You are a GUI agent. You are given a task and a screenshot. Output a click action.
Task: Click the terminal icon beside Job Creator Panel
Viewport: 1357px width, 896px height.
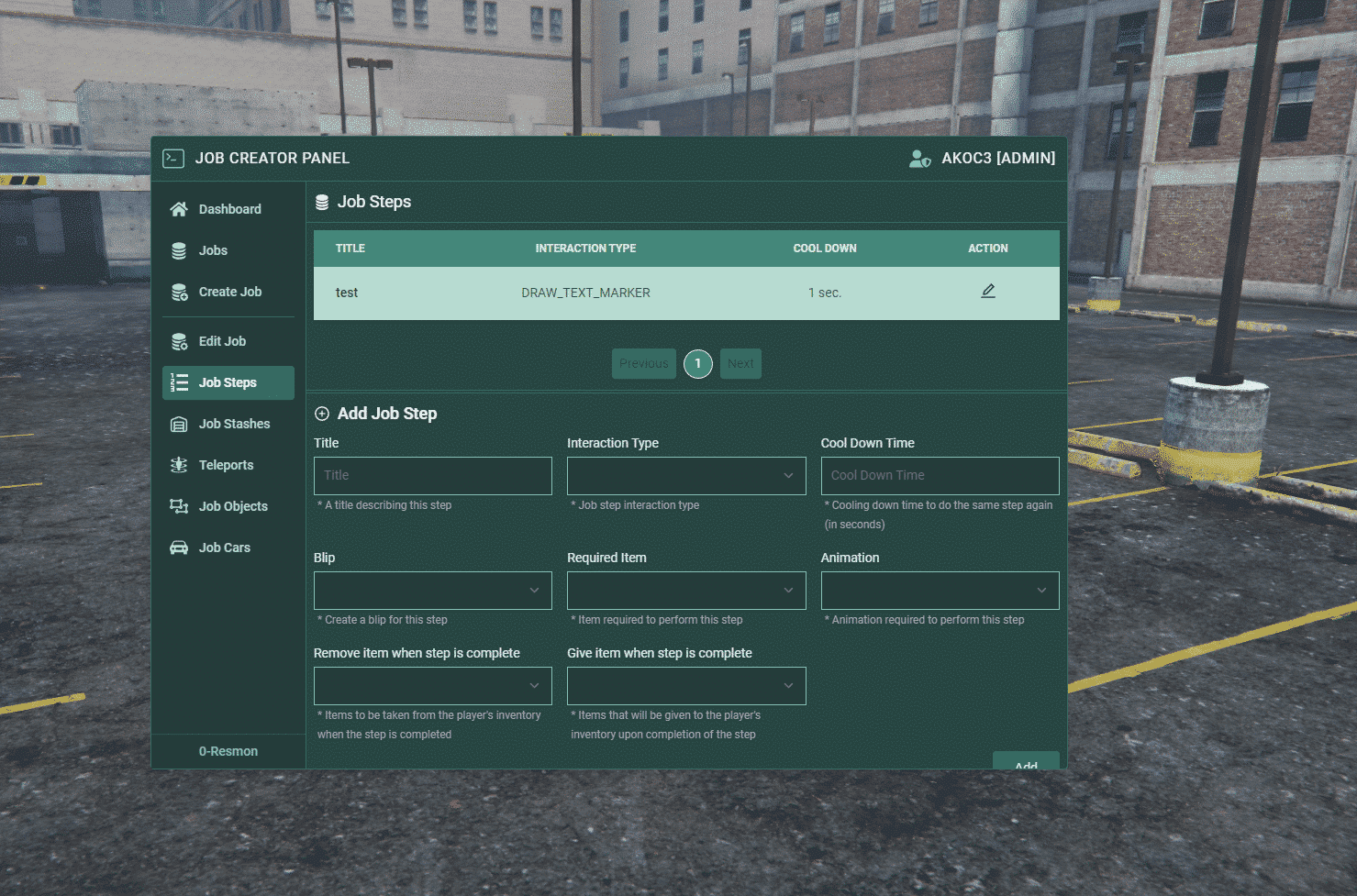tap(173, 159)
